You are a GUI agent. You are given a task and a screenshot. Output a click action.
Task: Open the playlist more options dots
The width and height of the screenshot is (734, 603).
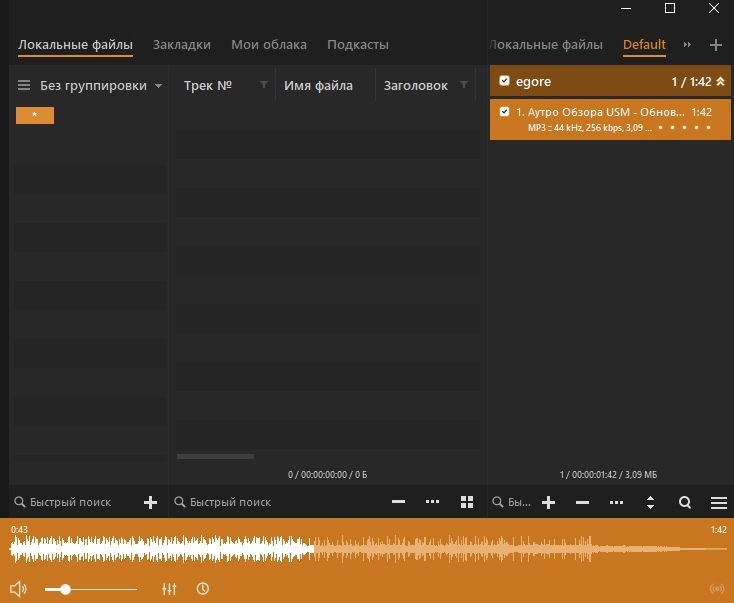pos(617,502)
